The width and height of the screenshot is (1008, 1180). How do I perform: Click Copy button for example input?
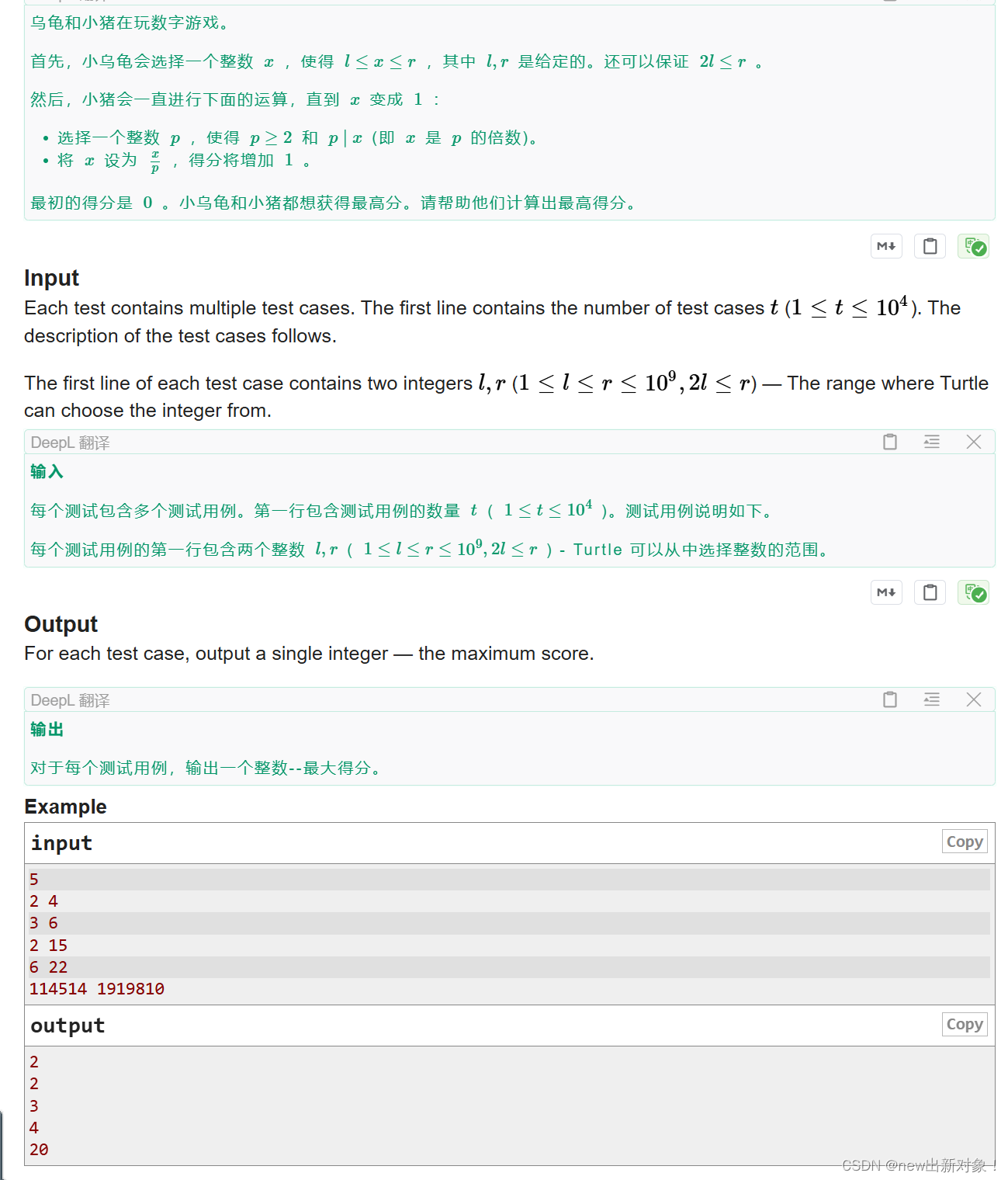pyautogui.click(x=964, y=842)
